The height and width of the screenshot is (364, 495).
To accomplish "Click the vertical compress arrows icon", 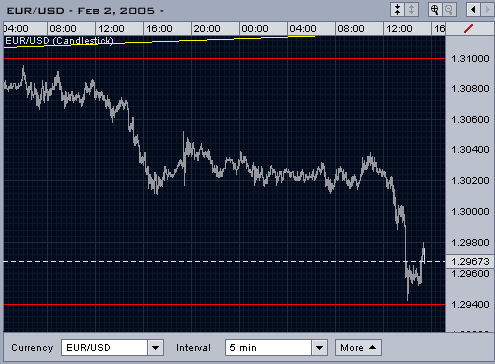I will coord(397,10).
